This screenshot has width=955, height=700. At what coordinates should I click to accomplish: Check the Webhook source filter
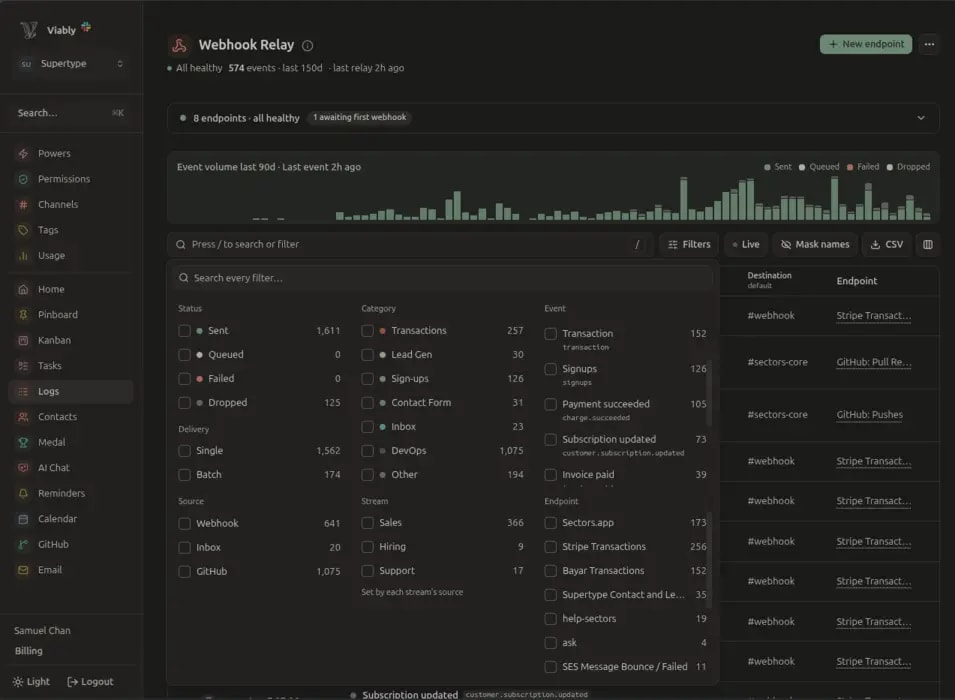(x=184, y=523)
